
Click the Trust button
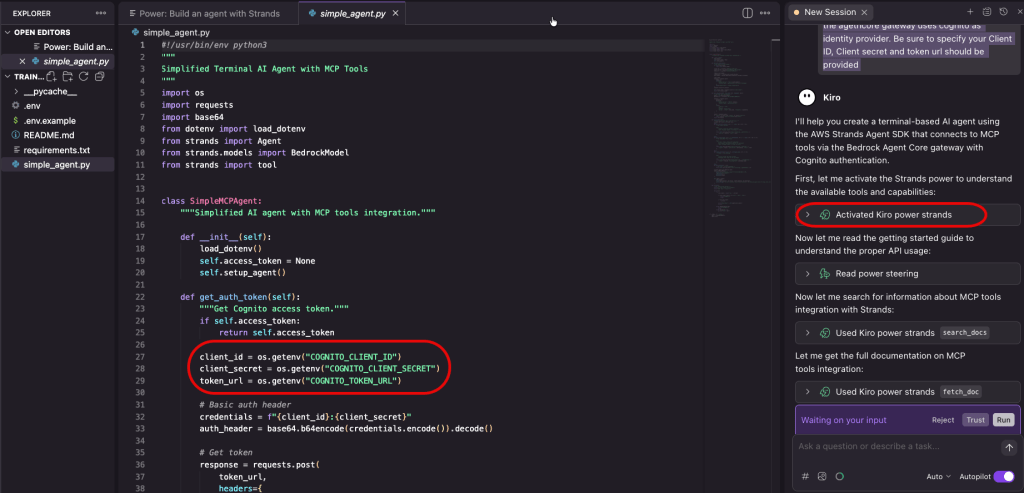[x=974, y=420]
